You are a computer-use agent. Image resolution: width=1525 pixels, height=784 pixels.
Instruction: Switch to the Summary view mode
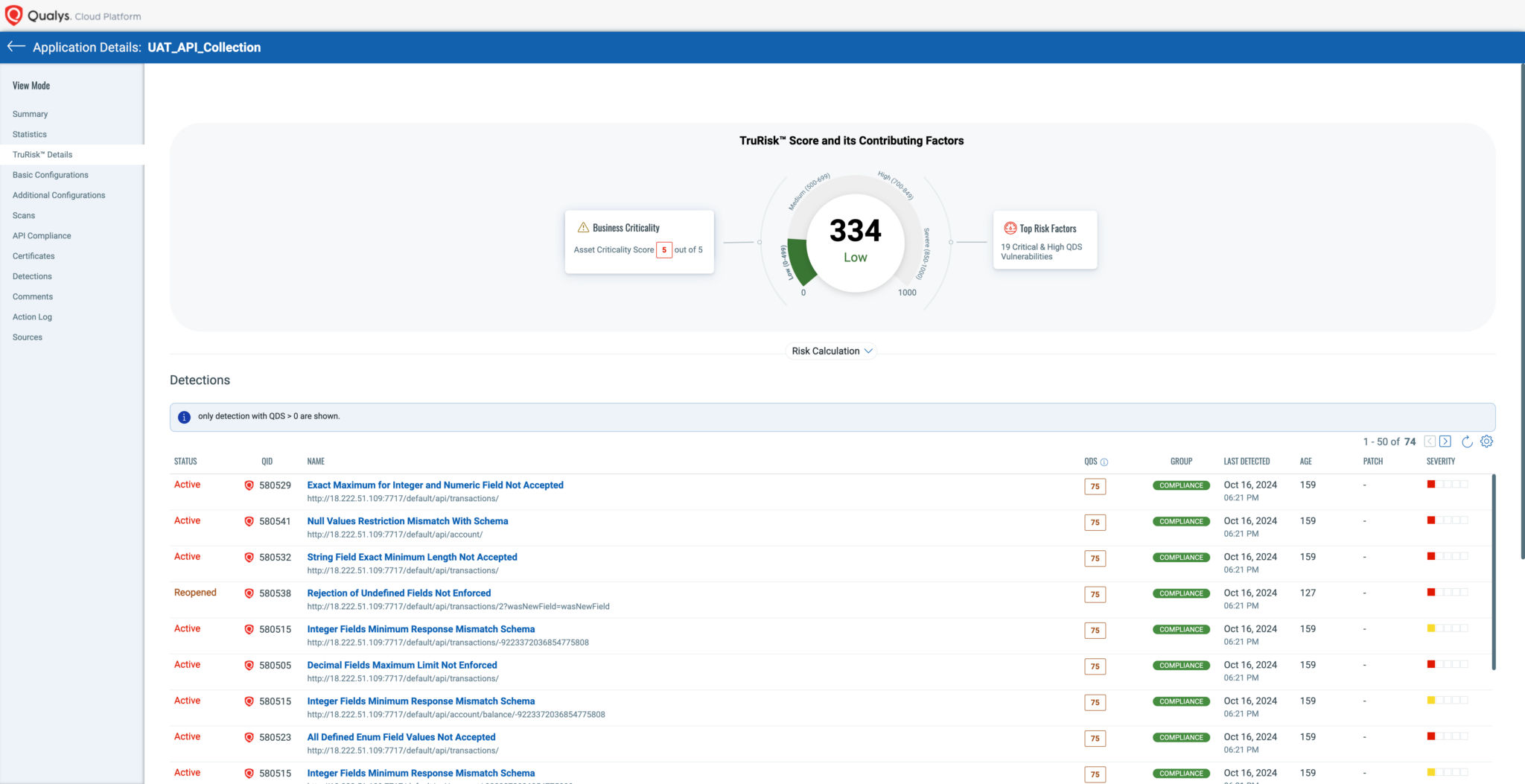coord(30,113)
